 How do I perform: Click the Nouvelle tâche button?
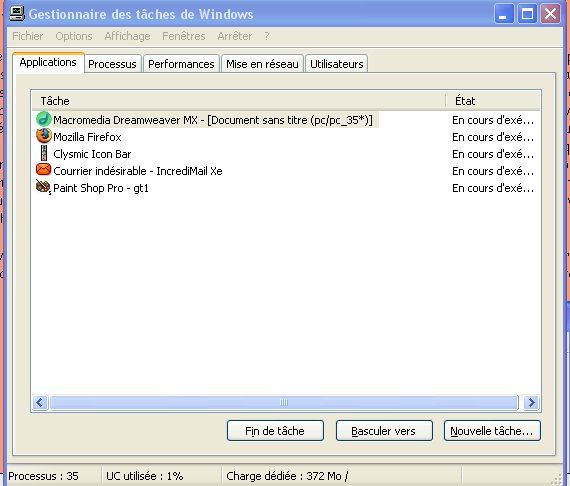click(492, 431)
